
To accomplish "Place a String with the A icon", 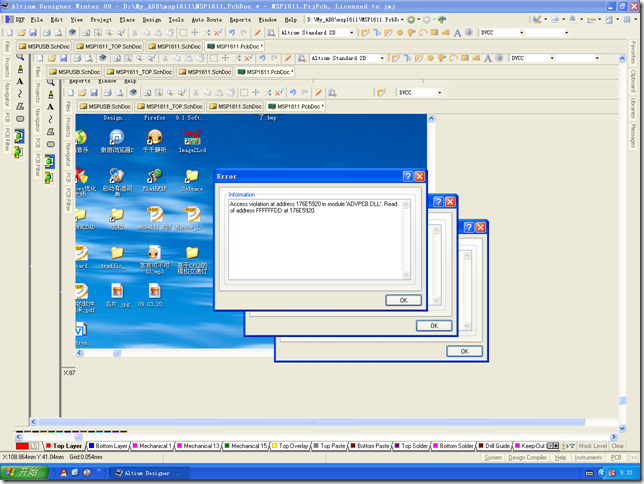I will pyautogui.click(x=457, y=33).
